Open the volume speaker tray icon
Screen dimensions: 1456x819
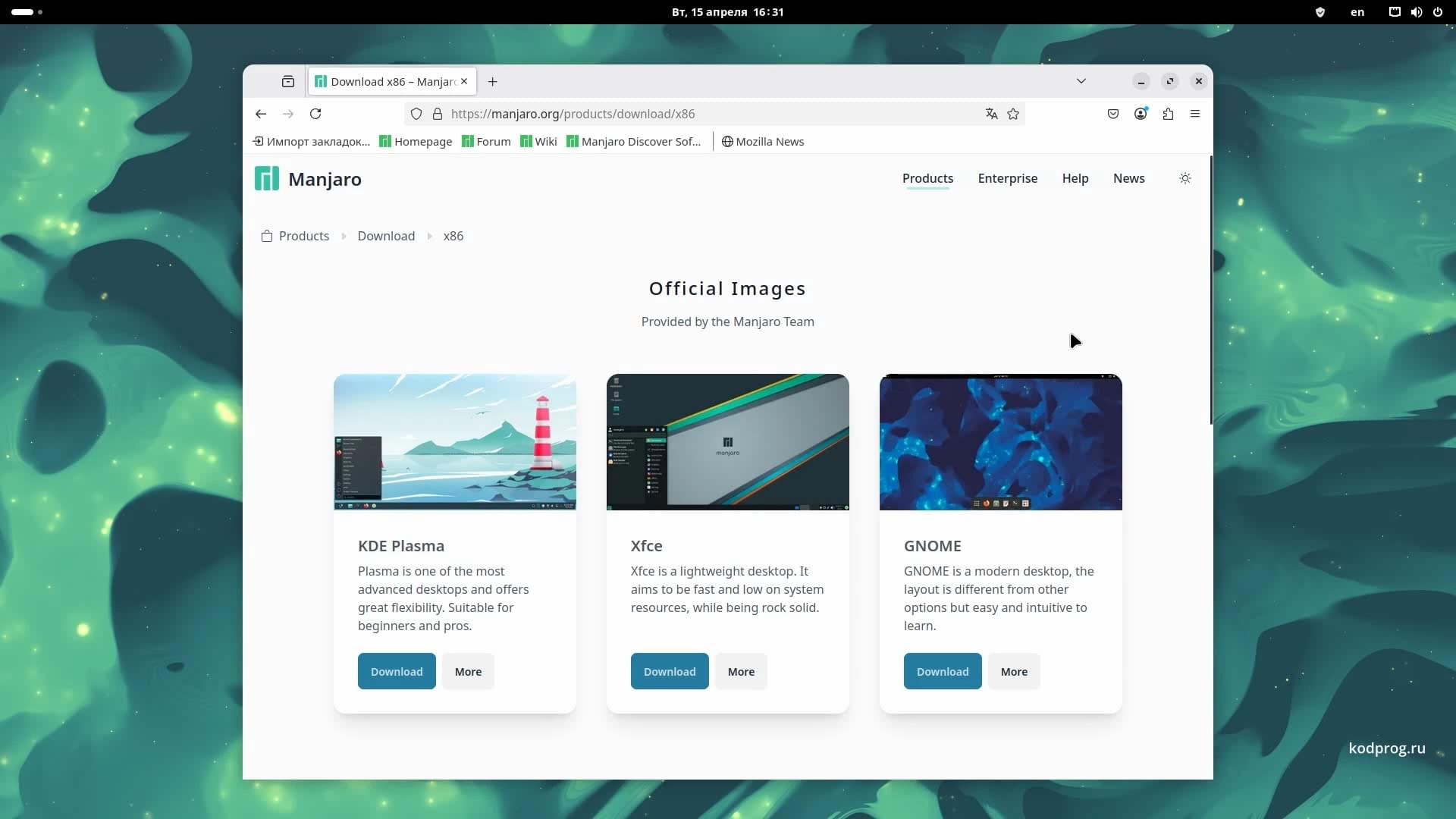[x=1417, y=12]
